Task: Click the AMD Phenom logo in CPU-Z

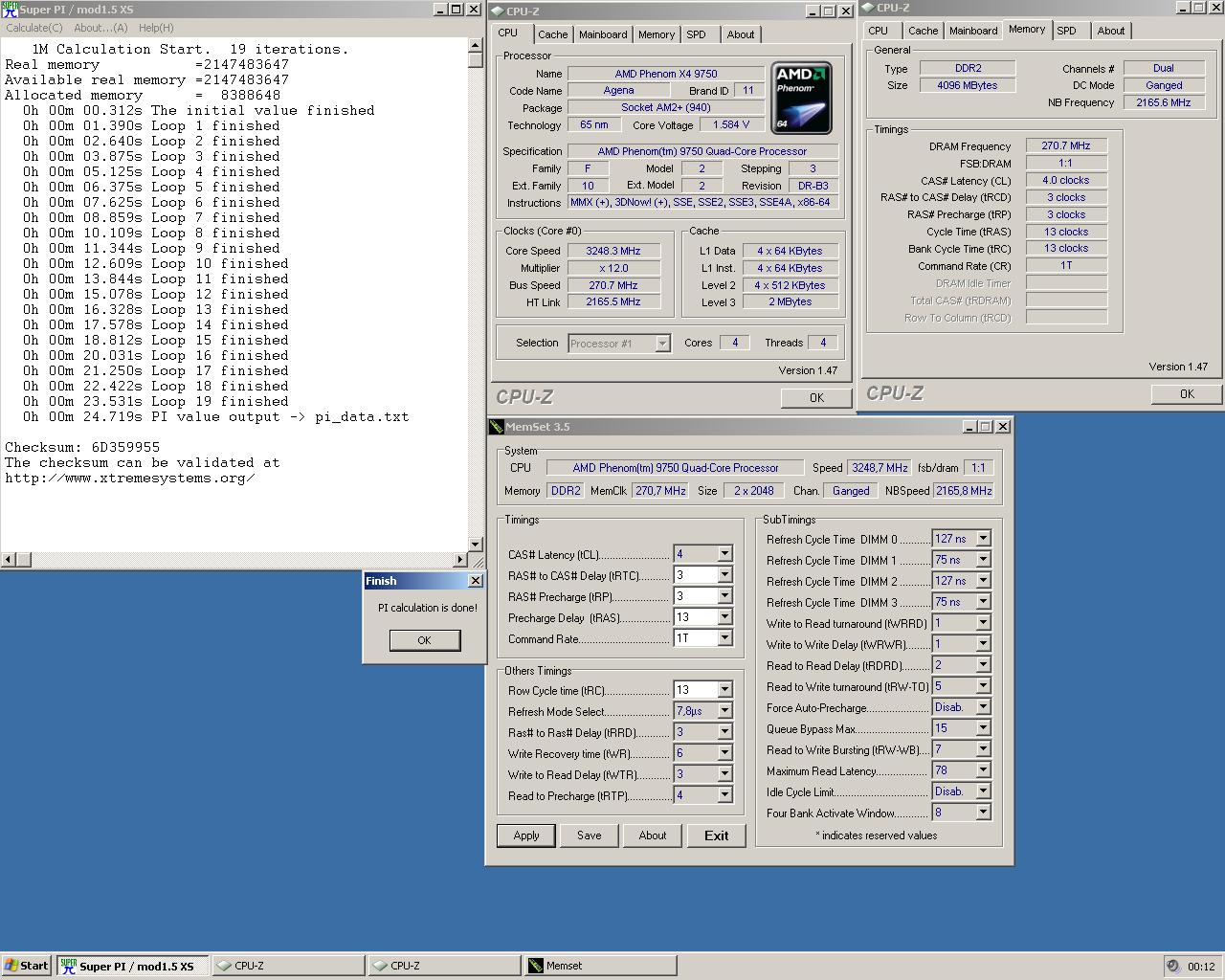Action: click(x=801, y=99)
